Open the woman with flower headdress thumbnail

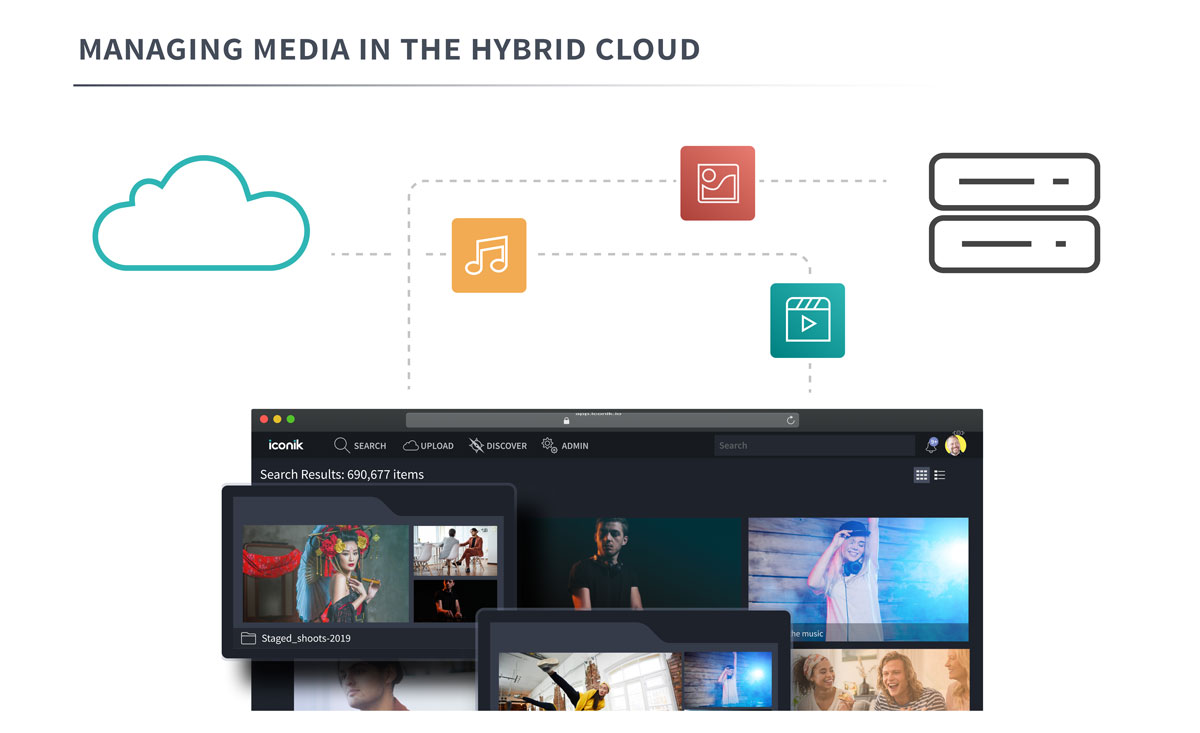(x=326, y=574)
